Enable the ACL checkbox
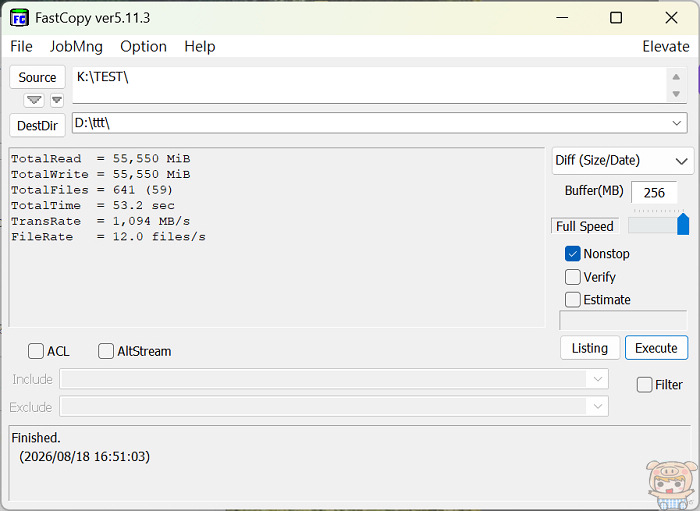This screenshot has height=511, width=700. 36,351
